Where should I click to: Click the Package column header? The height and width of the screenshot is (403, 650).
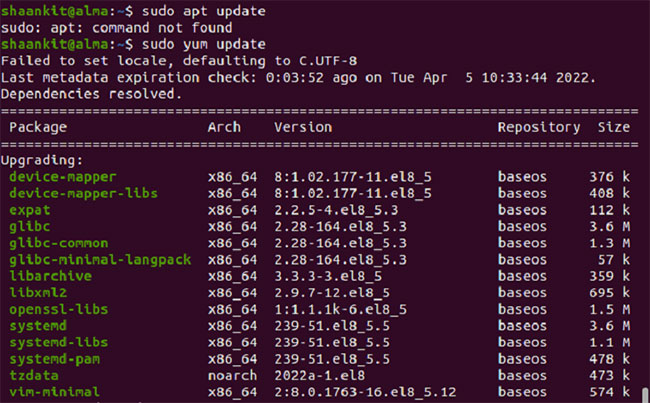tap(38, 127)
